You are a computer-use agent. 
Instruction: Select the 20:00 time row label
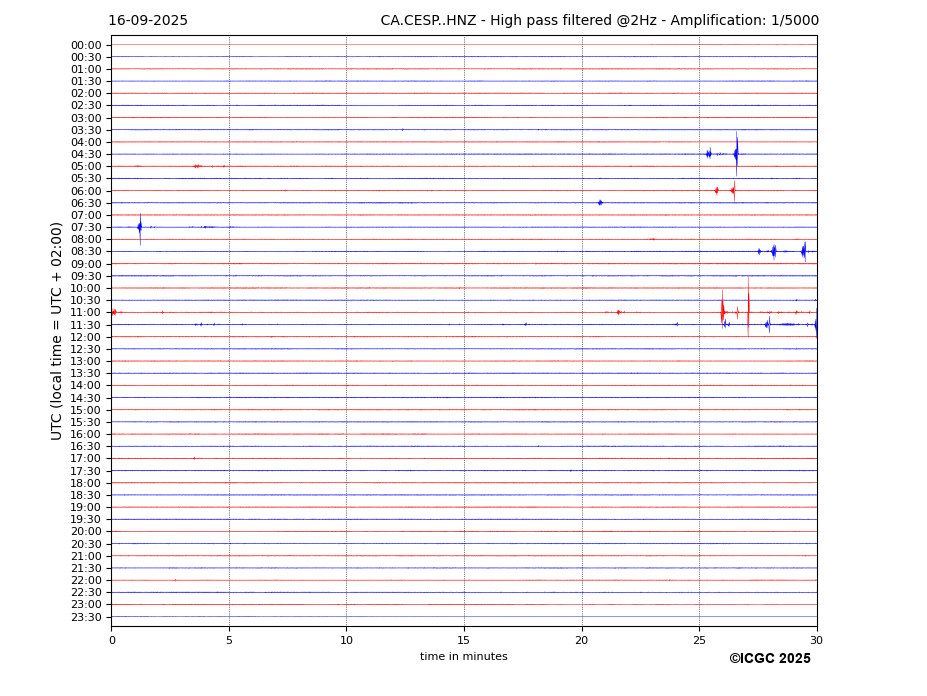click(x=86, y=532)
